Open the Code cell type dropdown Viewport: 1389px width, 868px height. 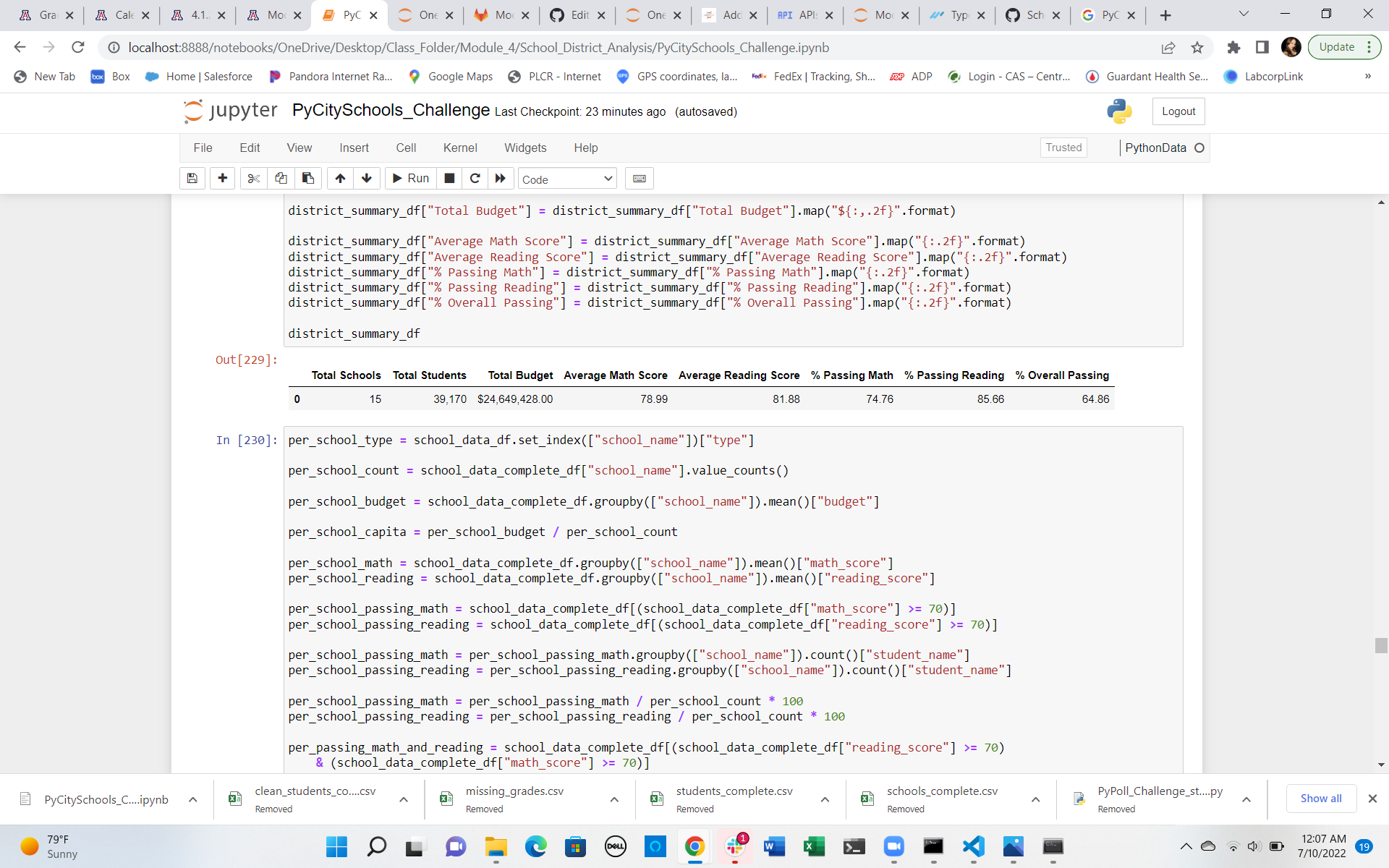pyautogui.click(x=566, y=179)
